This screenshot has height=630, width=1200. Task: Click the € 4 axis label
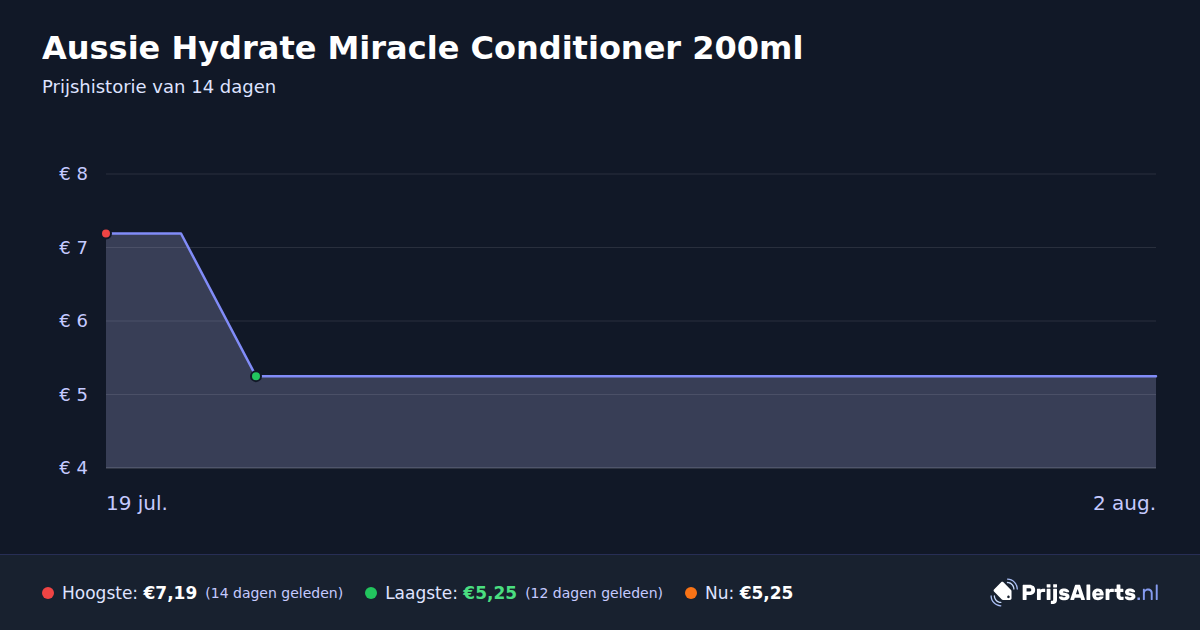[x=74, y=468]
